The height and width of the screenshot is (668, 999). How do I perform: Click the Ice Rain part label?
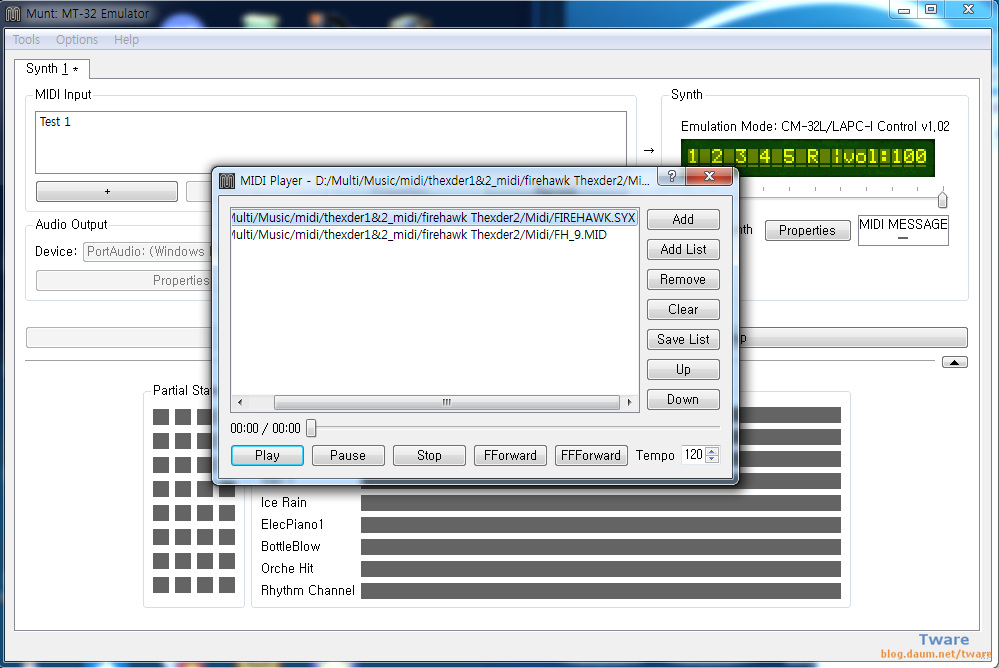284,502
